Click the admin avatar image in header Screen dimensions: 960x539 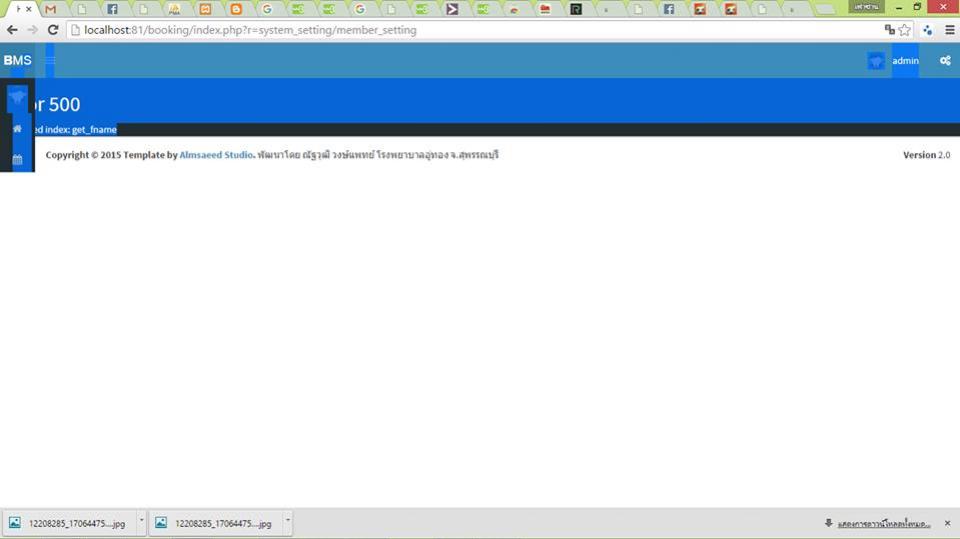point(876,61)
